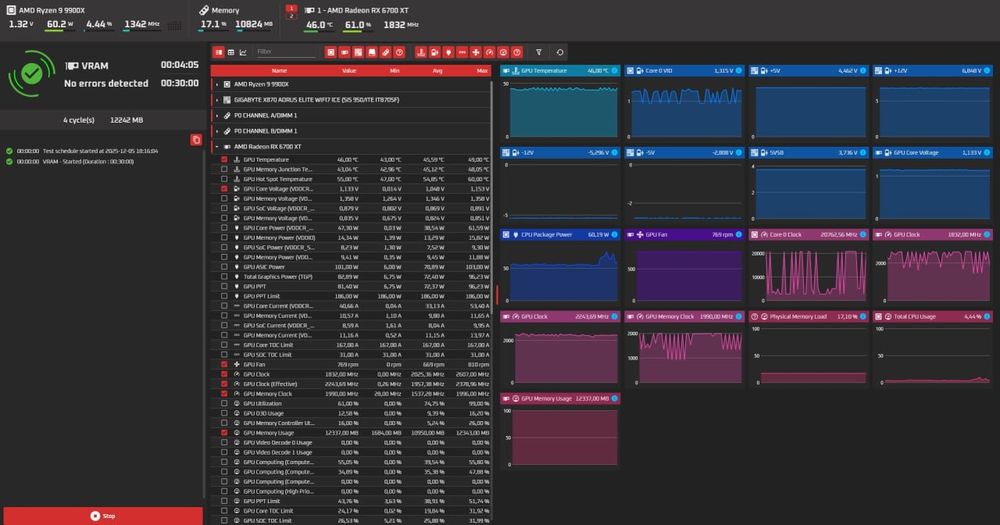This screenshot has width=1000, height=525.
Task: Stop the running VRAM test
Action: point(103,515)
